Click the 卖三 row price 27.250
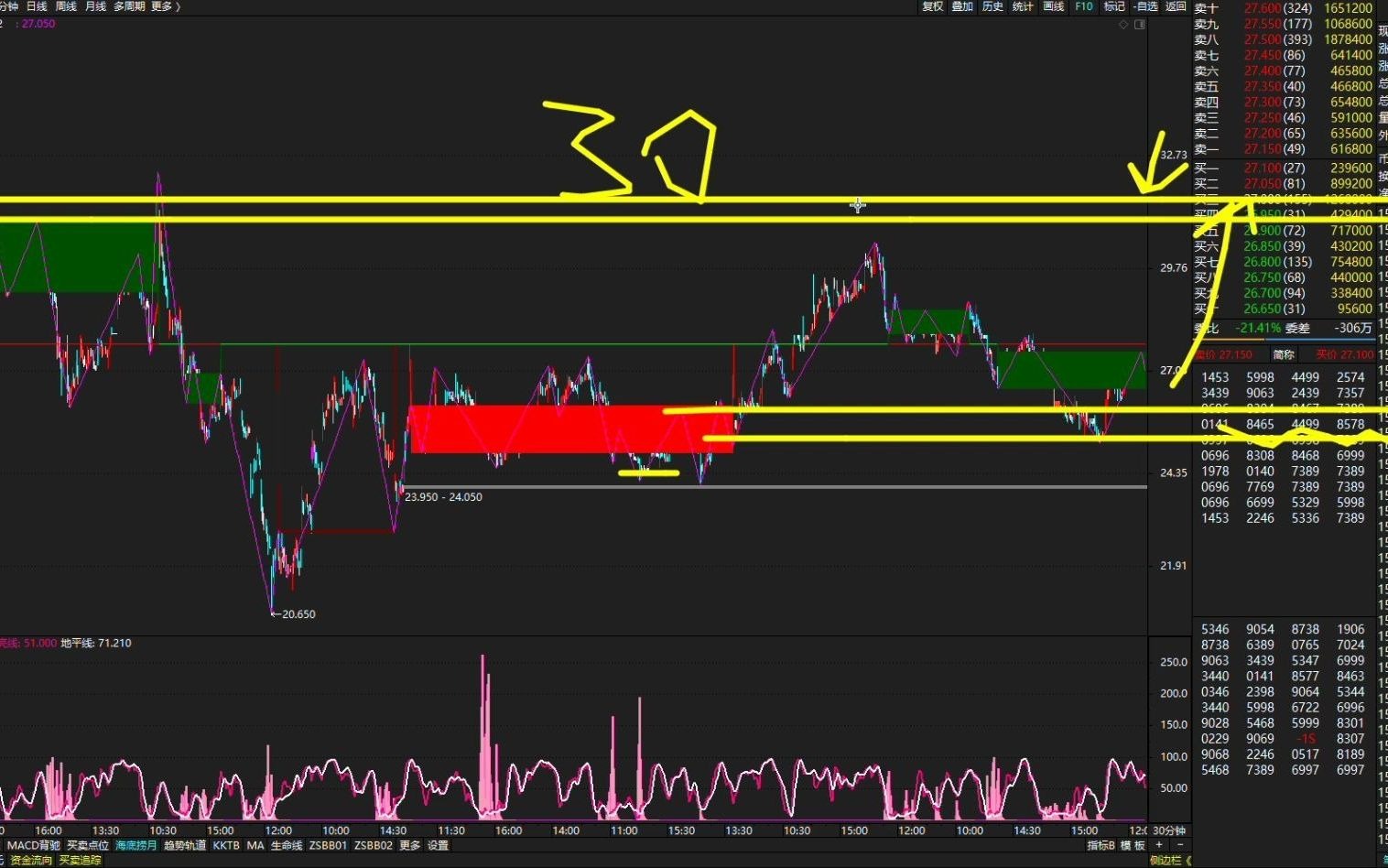The height and width of the screenshot is (868, 1388). pyautogui.click(x=1263, y=117)
